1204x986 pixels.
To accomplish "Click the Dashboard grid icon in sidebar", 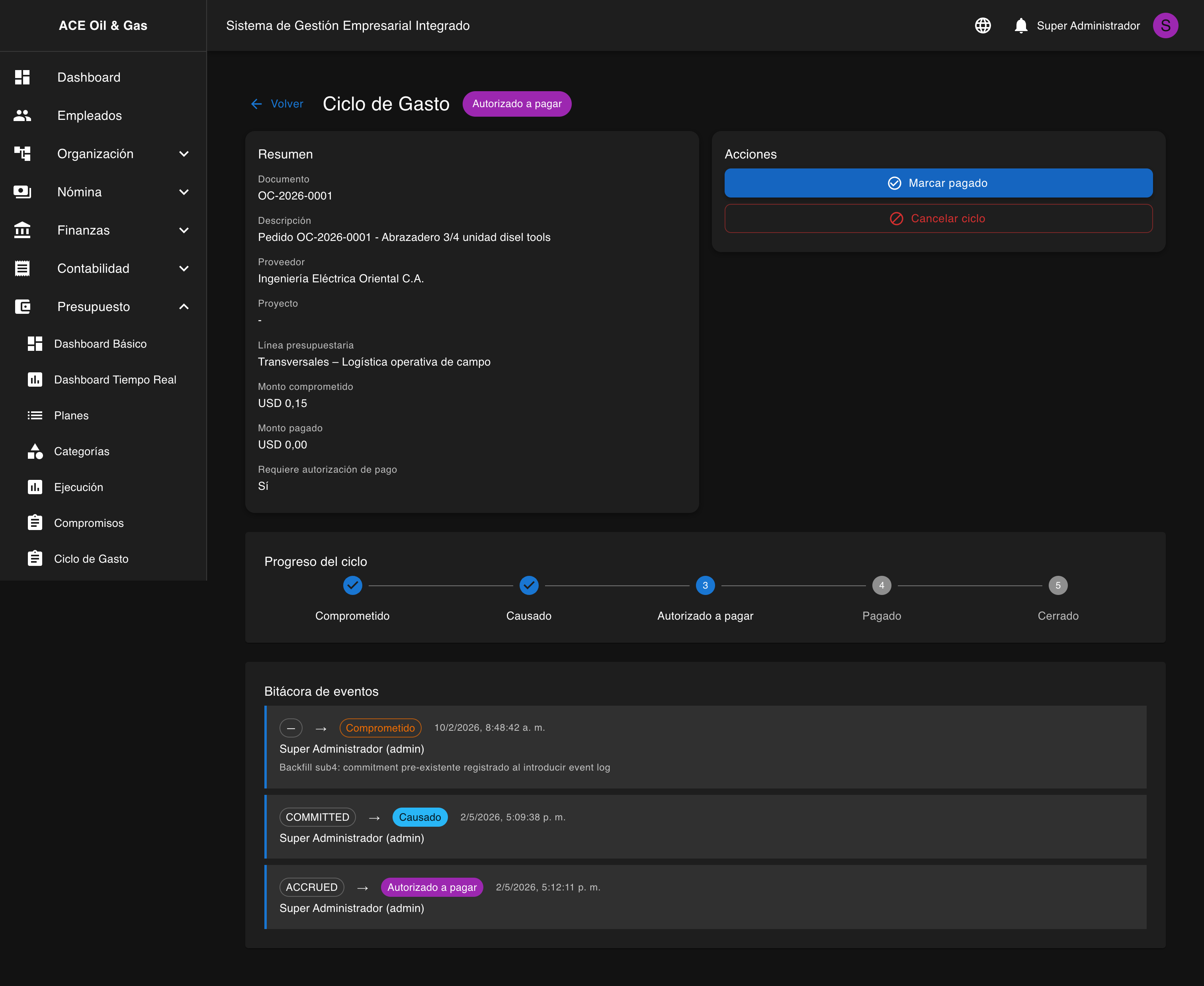I will pos(22,77).
